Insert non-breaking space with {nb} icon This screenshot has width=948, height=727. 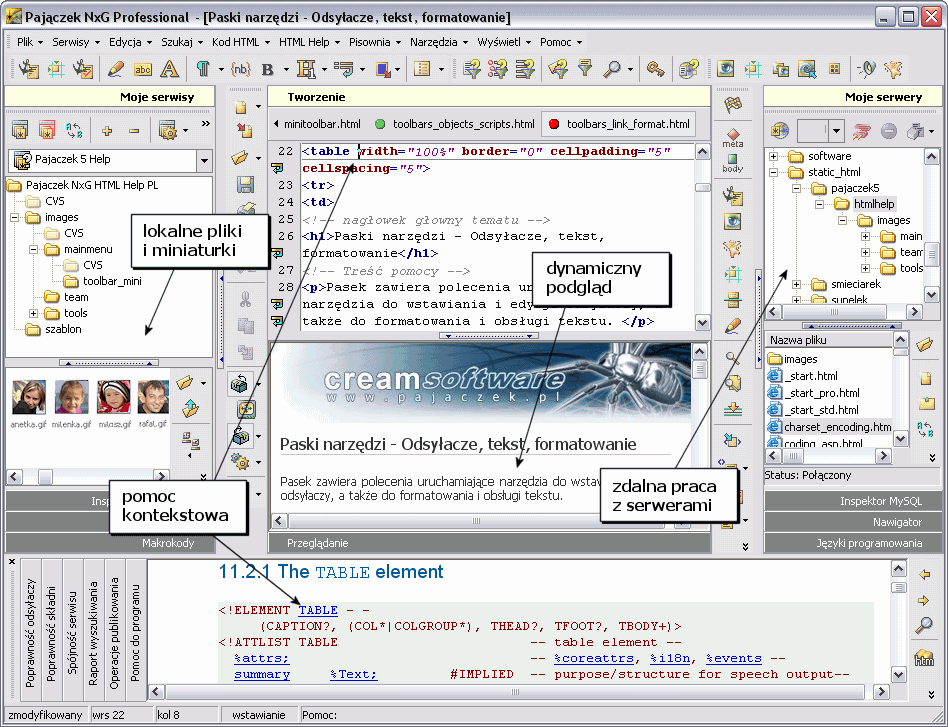tap(240, 70)
